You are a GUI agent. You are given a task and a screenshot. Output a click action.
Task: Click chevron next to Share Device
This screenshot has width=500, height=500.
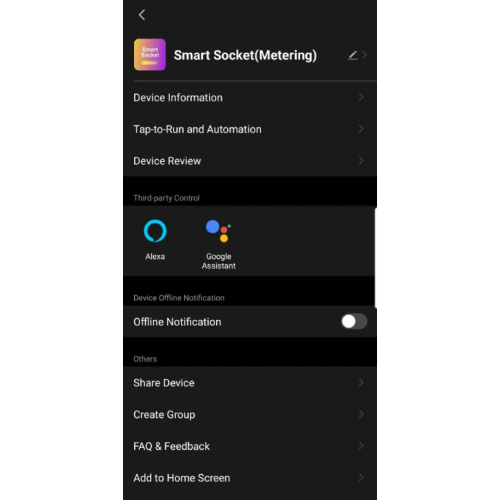(x=361, y=383)
